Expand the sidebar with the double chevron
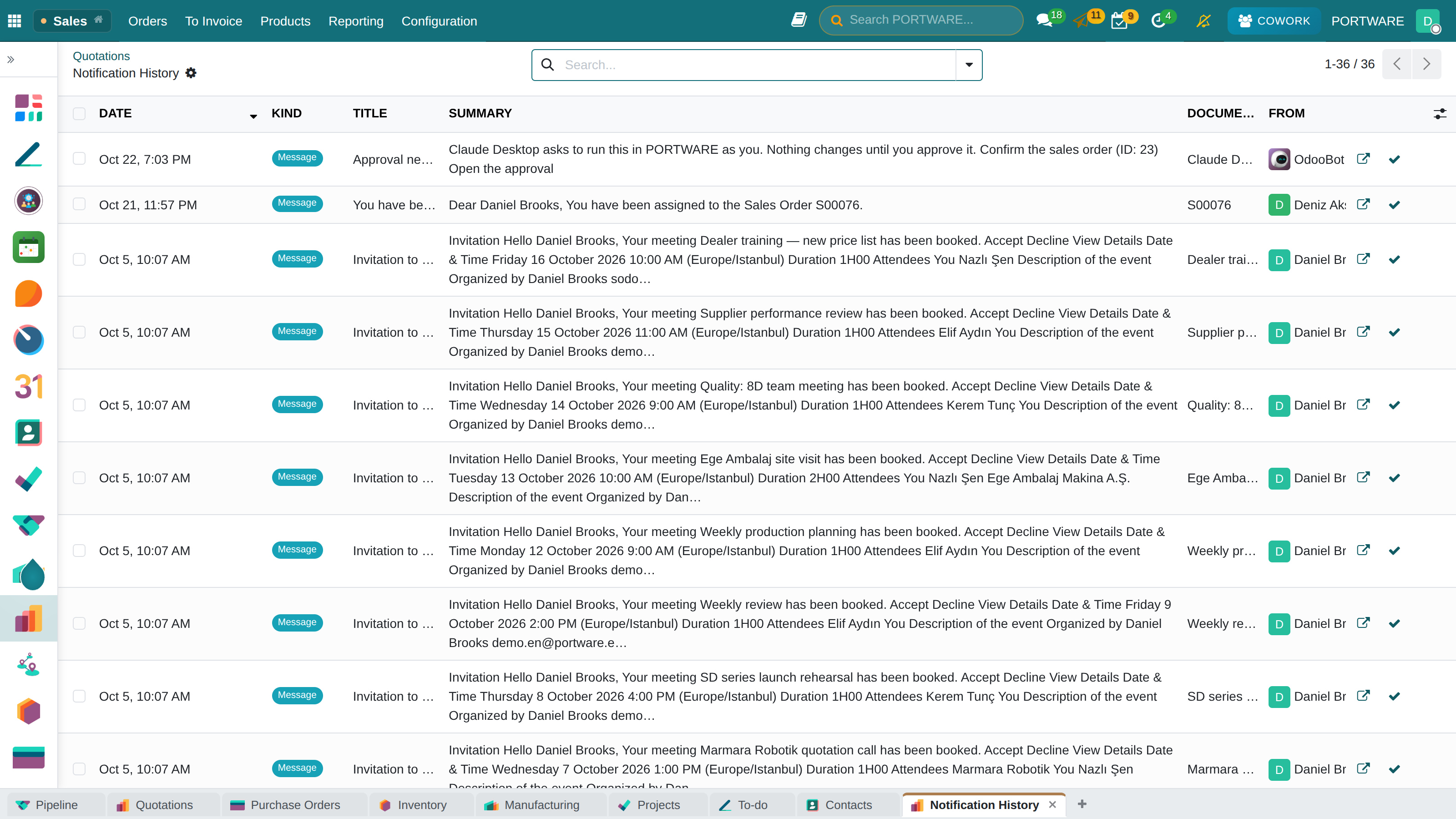This screenshot has height=819, width=1456. (x=11, y=59)
